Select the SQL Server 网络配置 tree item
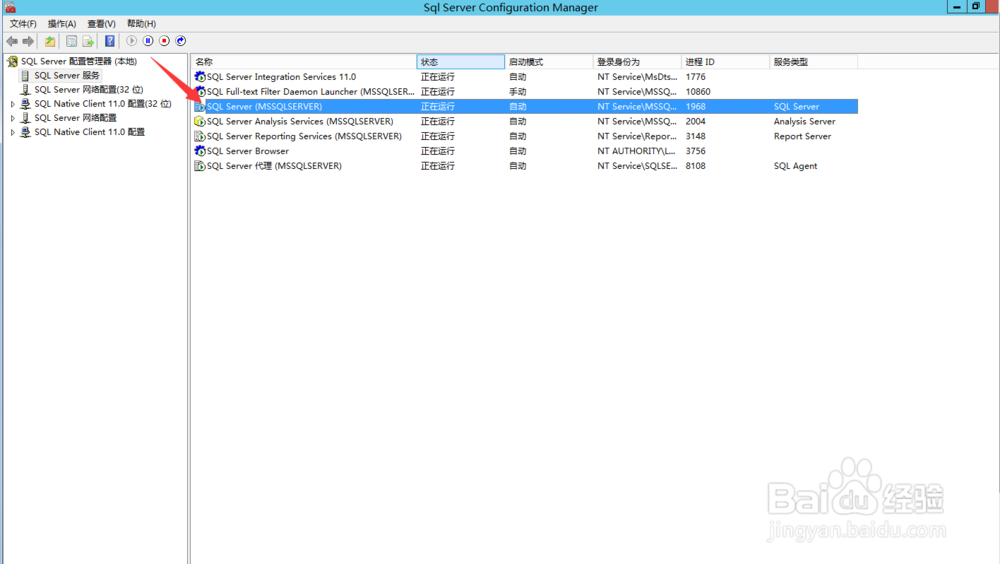 [x=75, y=118]
